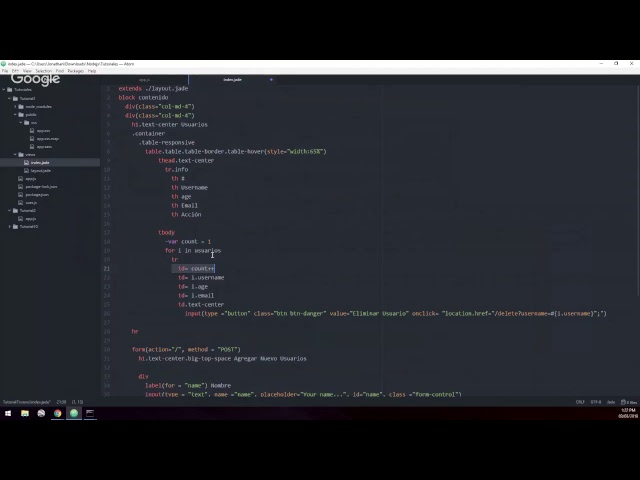640x480 pixels.
Task: Change the CRLF line ending setting
Action: pyautogui.click(x=580, y=402)
